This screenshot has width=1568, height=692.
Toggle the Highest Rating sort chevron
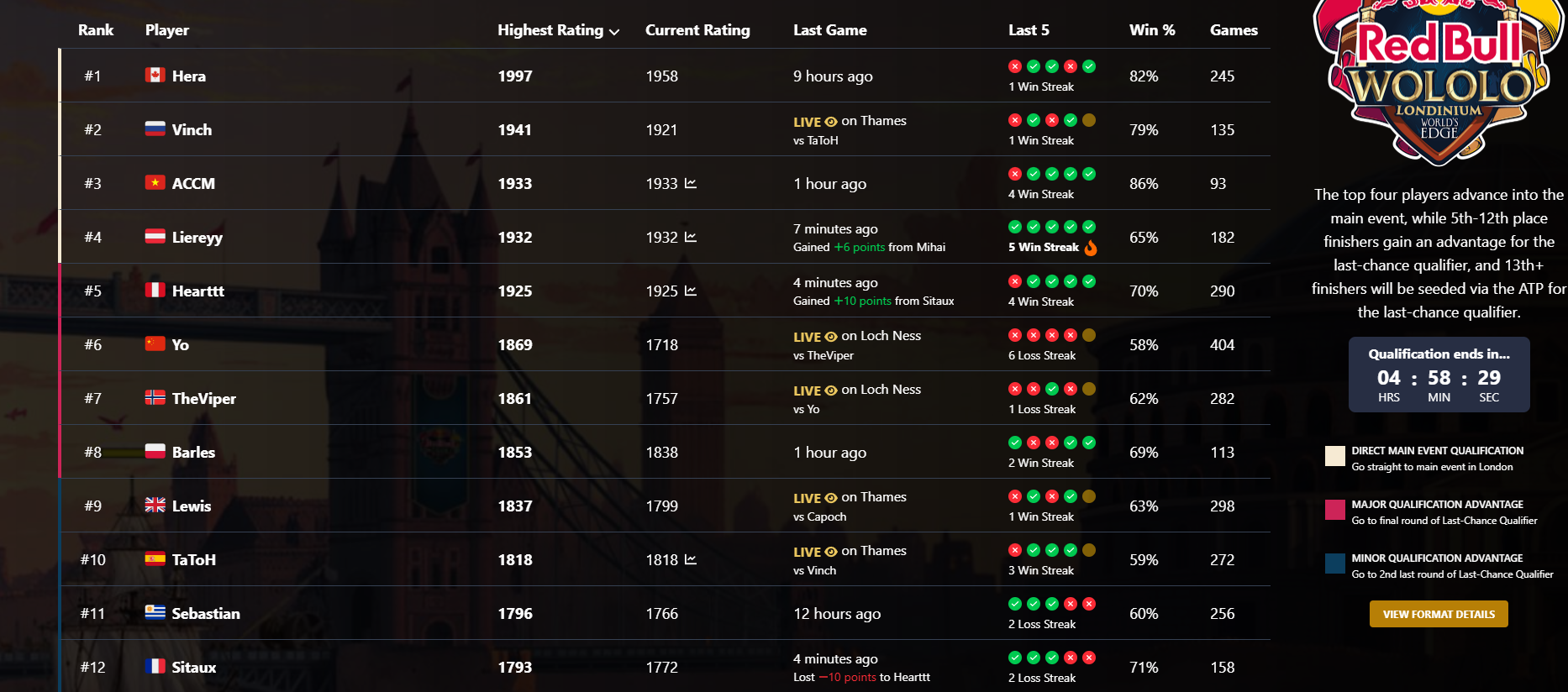(614, 32)
